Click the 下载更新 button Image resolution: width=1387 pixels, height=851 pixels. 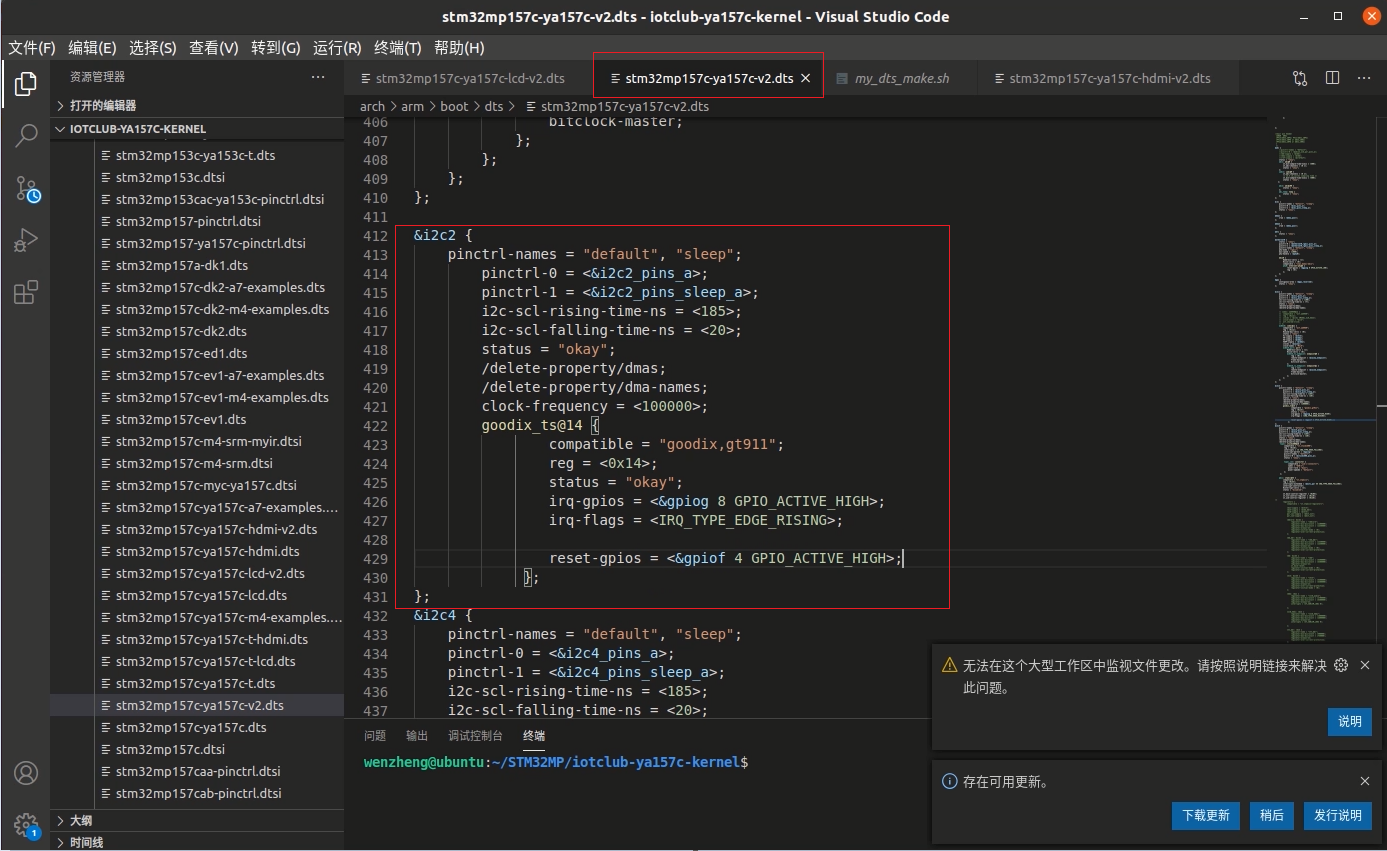coord(1205,815)
